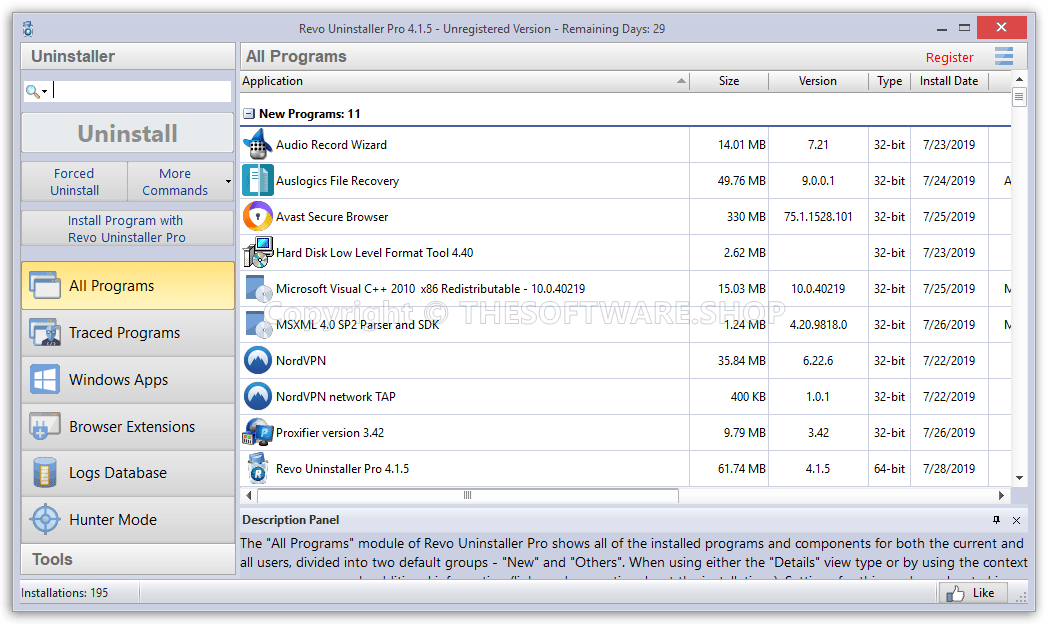Select the Proxifier version 3.42 row text
1048x624 pixels.
330,433
